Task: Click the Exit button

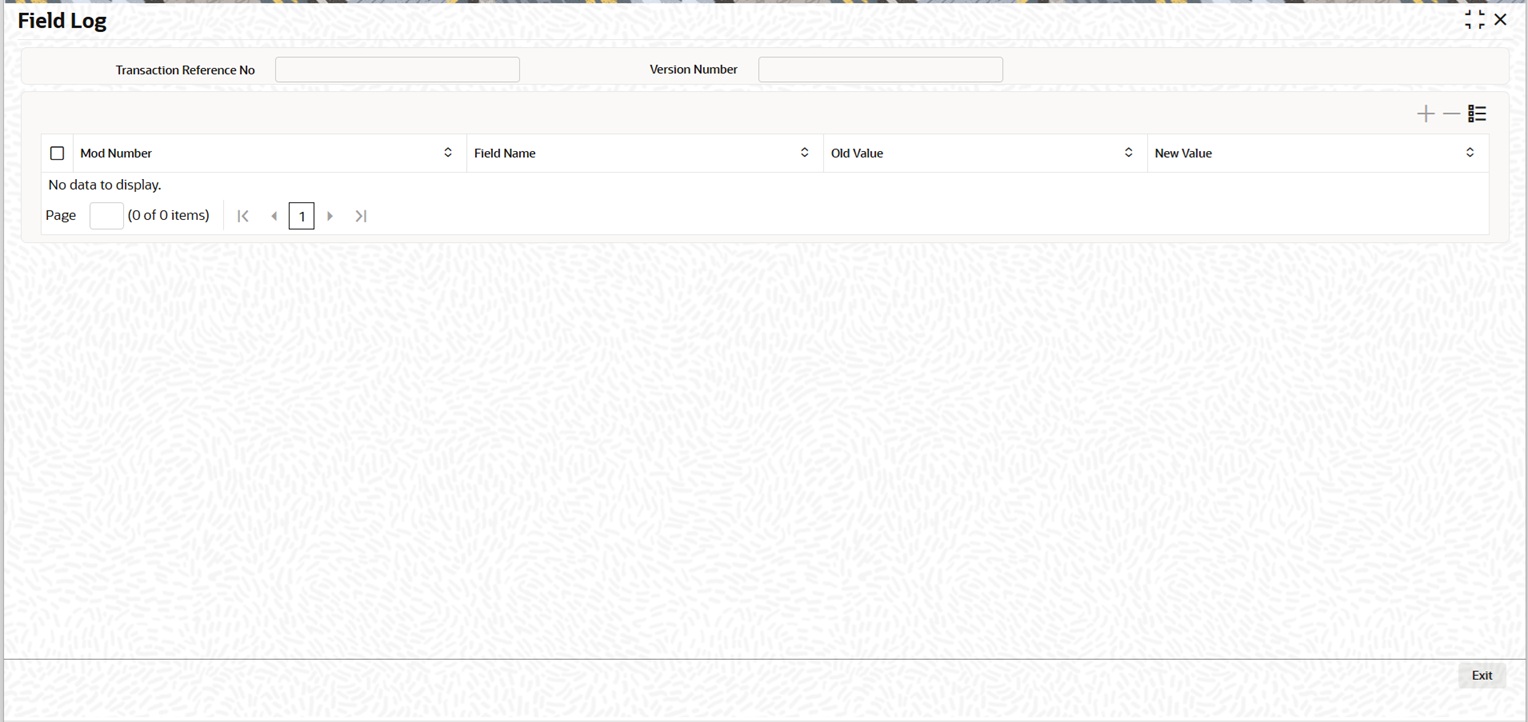Action: [1482, 676]
